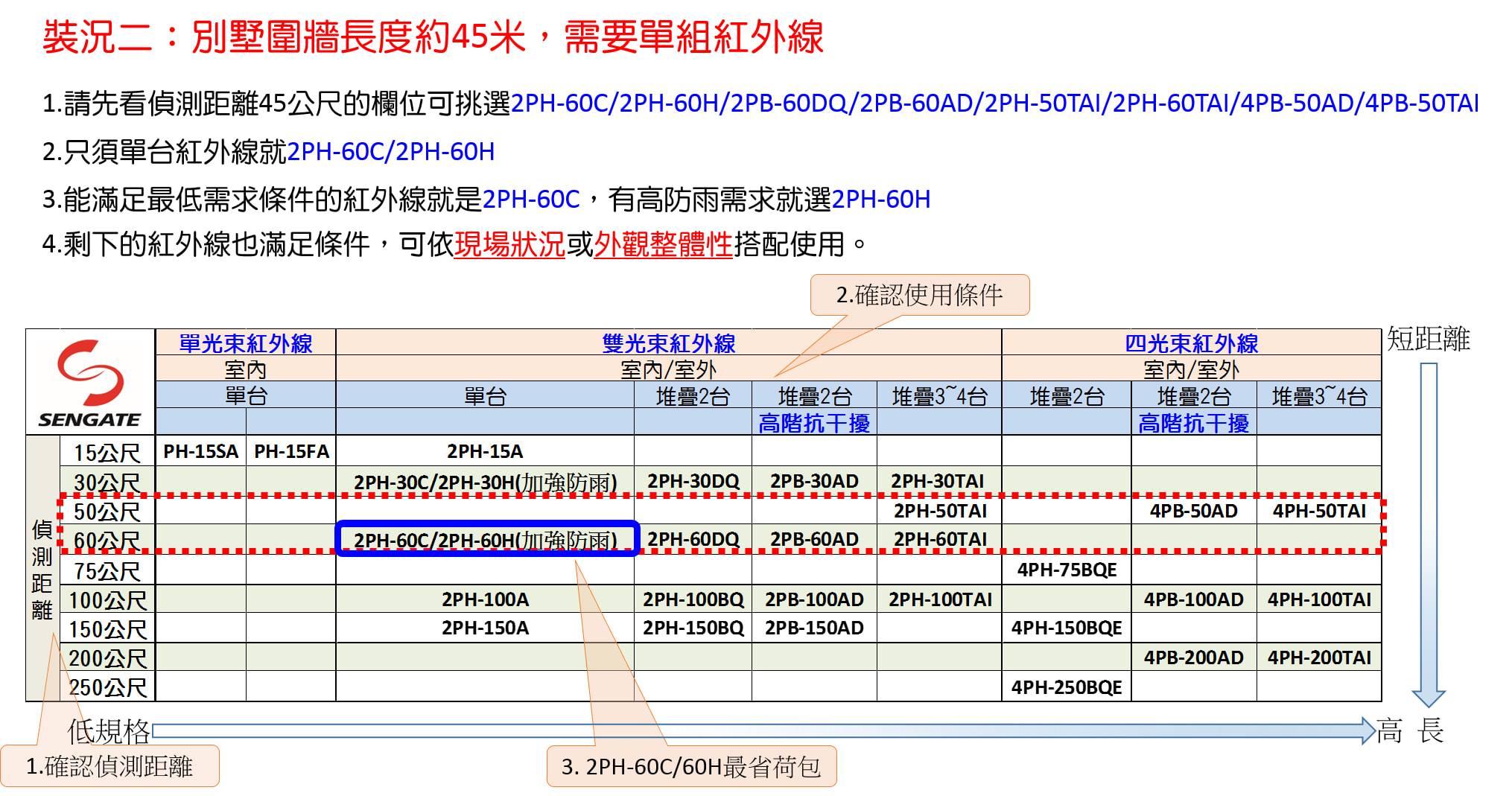The width and height of the screenshot is (1512, 796).
Task: Select the 四光束紅外線 column header
Action: tap(1191, 343)
